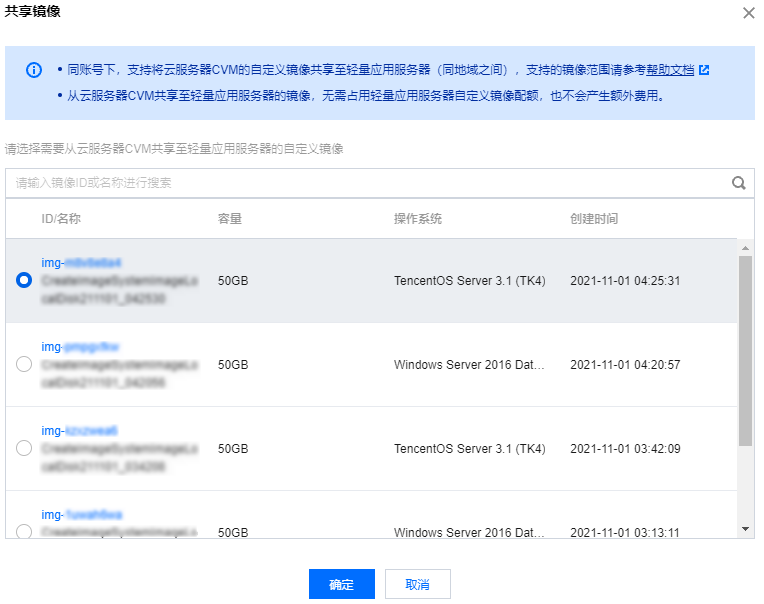This screenshot has width=764, height=604.
Task: Click the 操作系统 column header
Action: pos(418,219)
